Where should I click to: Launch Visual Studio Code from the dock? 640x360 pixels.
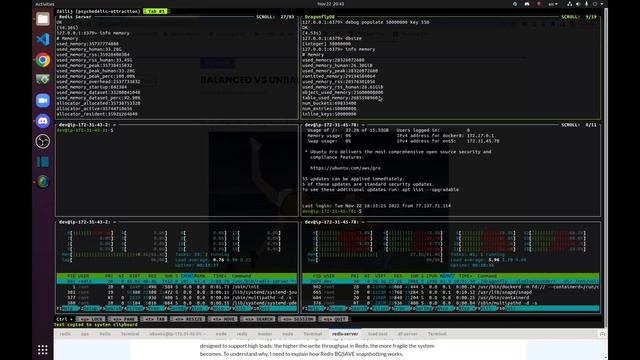(42, 39)
